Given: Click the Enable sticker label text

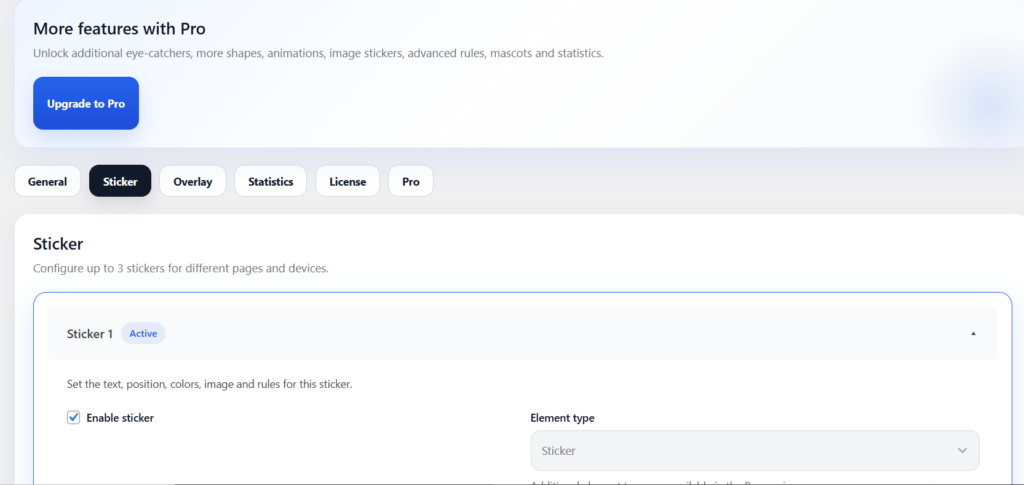Looking at the screenshot, I should pyautogui.click(x=120, y=417).
